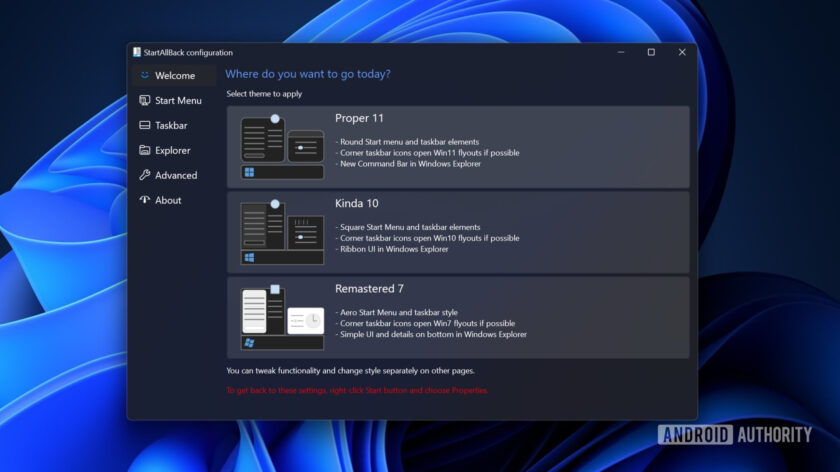Click the Start Menu sidebar icon

pos(145,101)
